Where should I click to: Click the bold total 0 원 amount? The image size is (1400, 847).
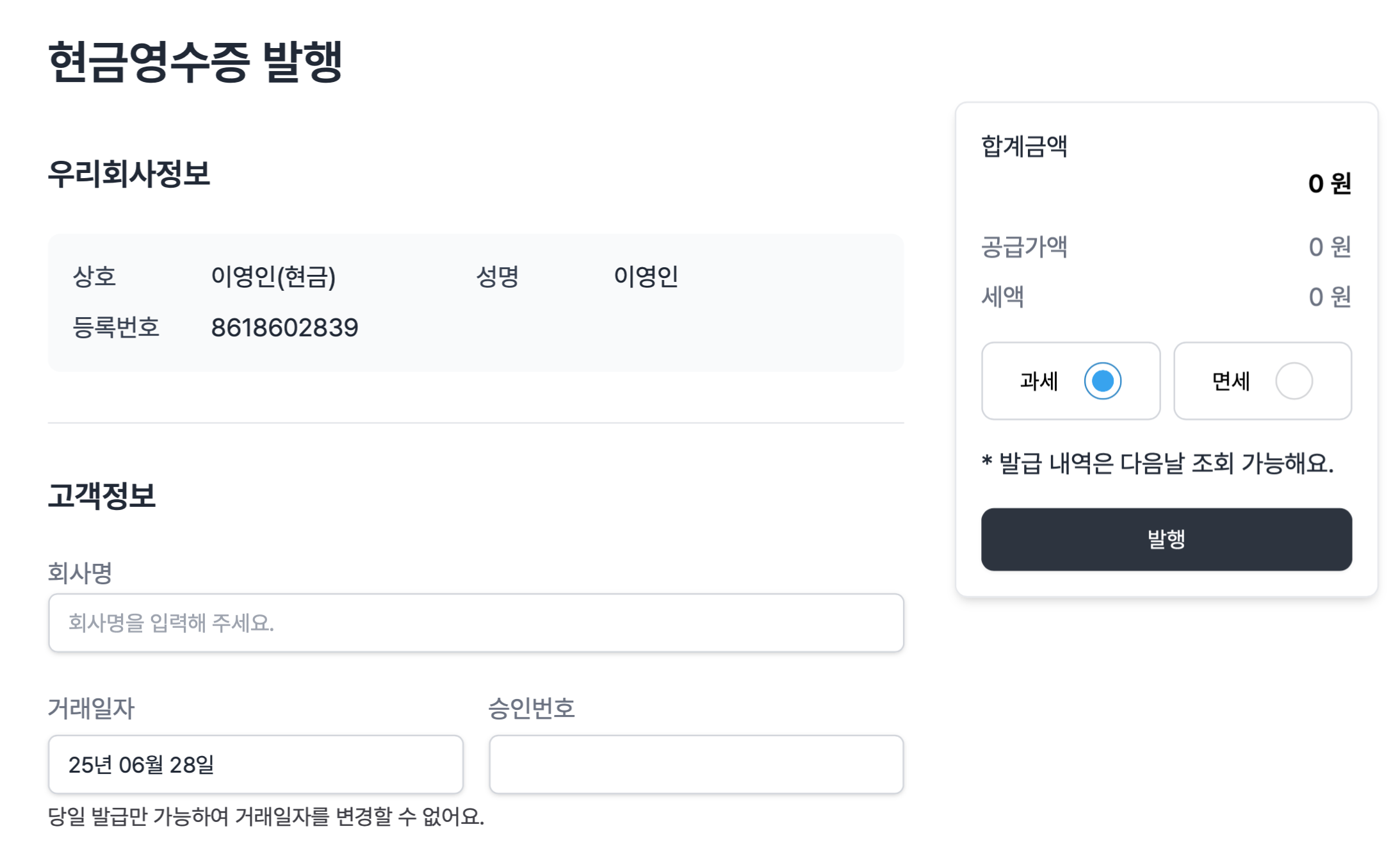coord(1329,184)
